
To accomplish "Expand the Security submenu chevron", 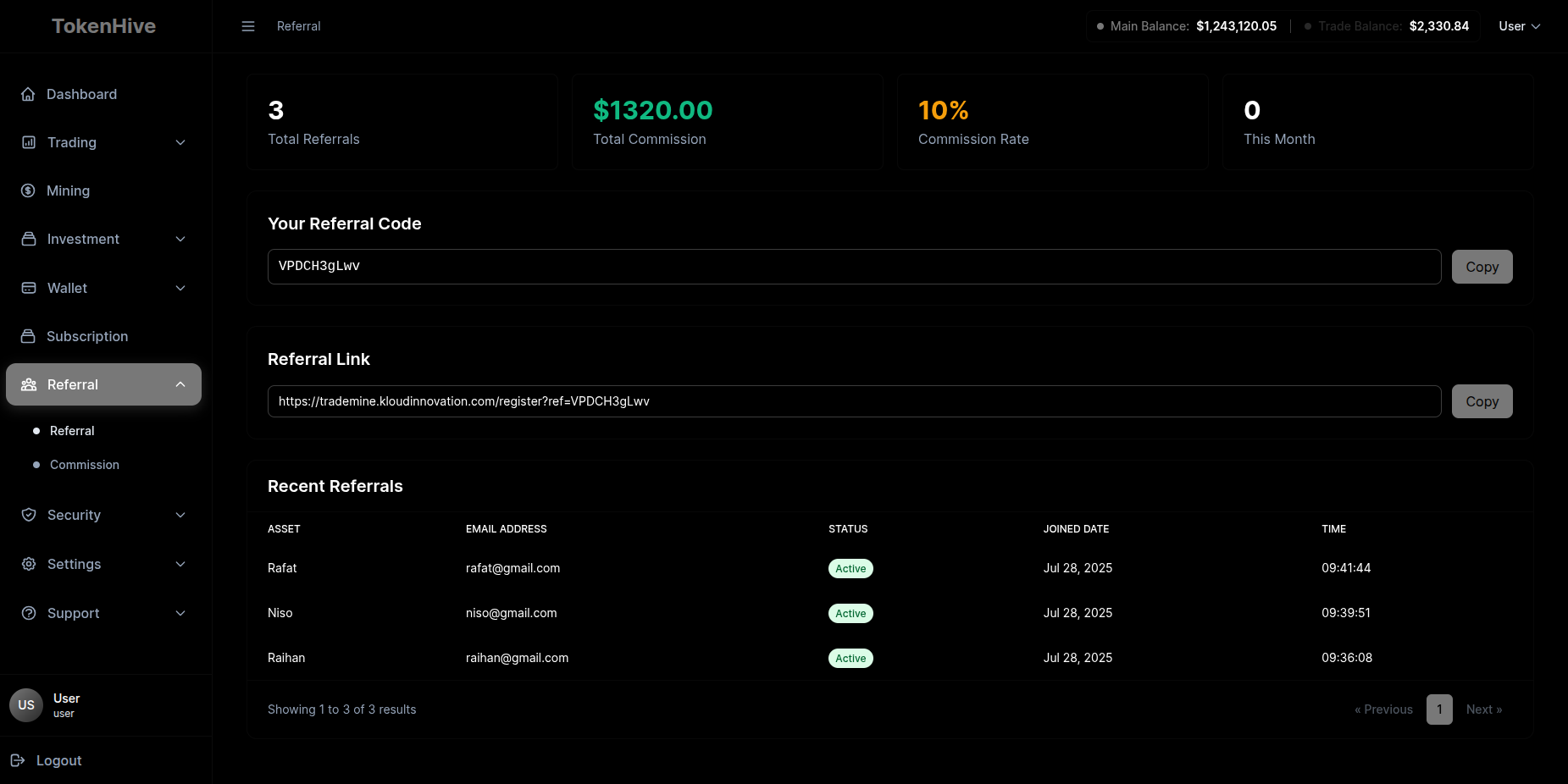I will [180, 515].
